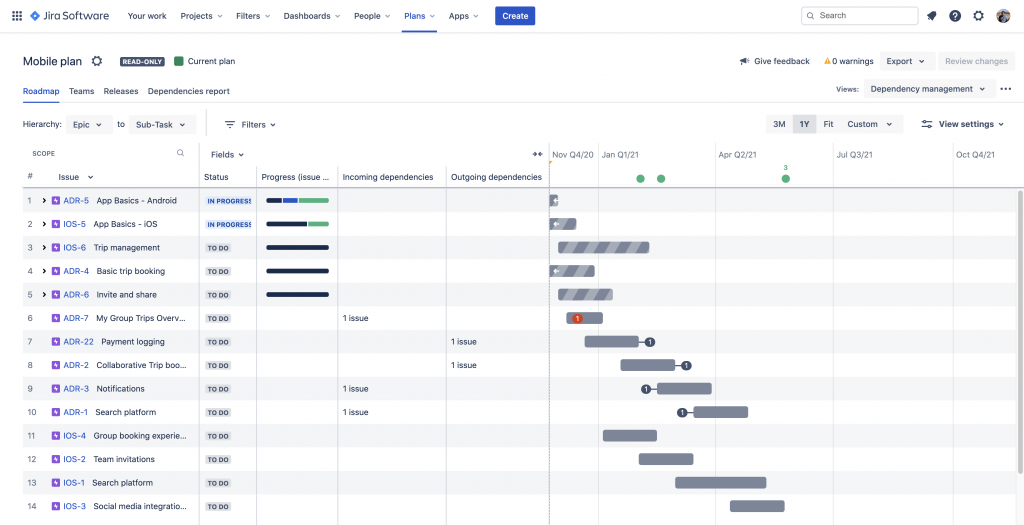The image size is (1024, 525).
Task: Click the ADR-22 epic type icon
Action: click(56, 342)
